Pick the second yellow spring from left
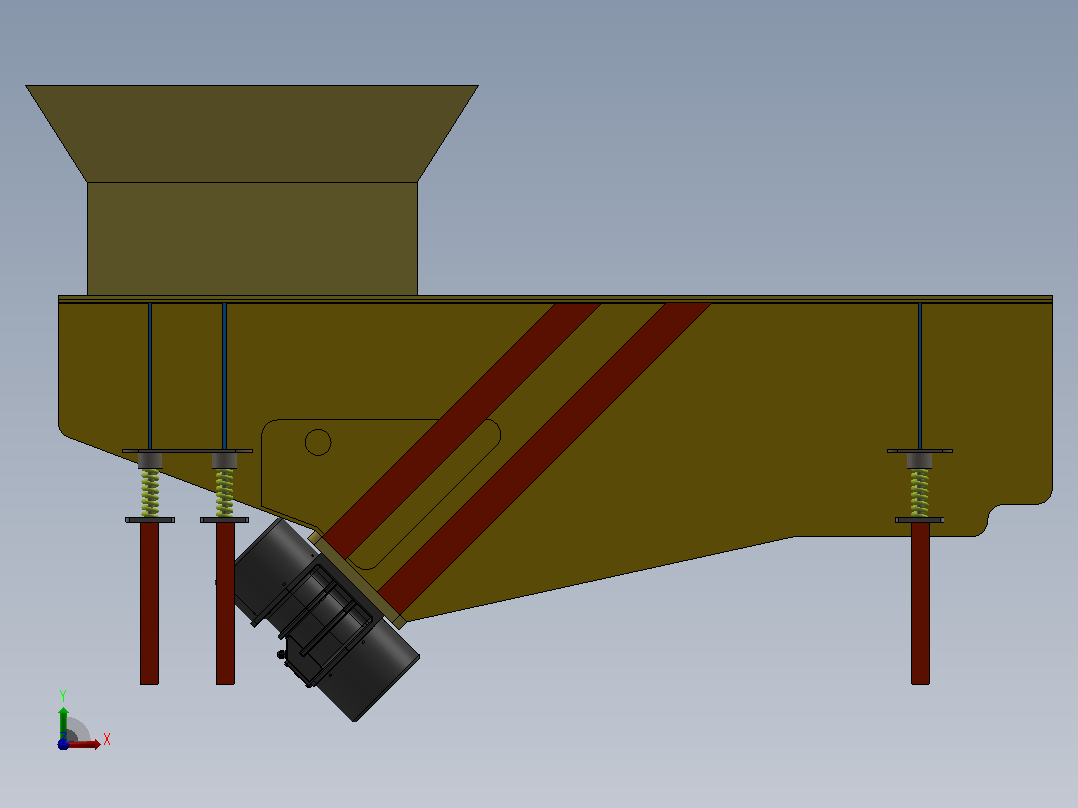Screen dimensions: 1078x808 pyautogui.click(x=224, y=492)
